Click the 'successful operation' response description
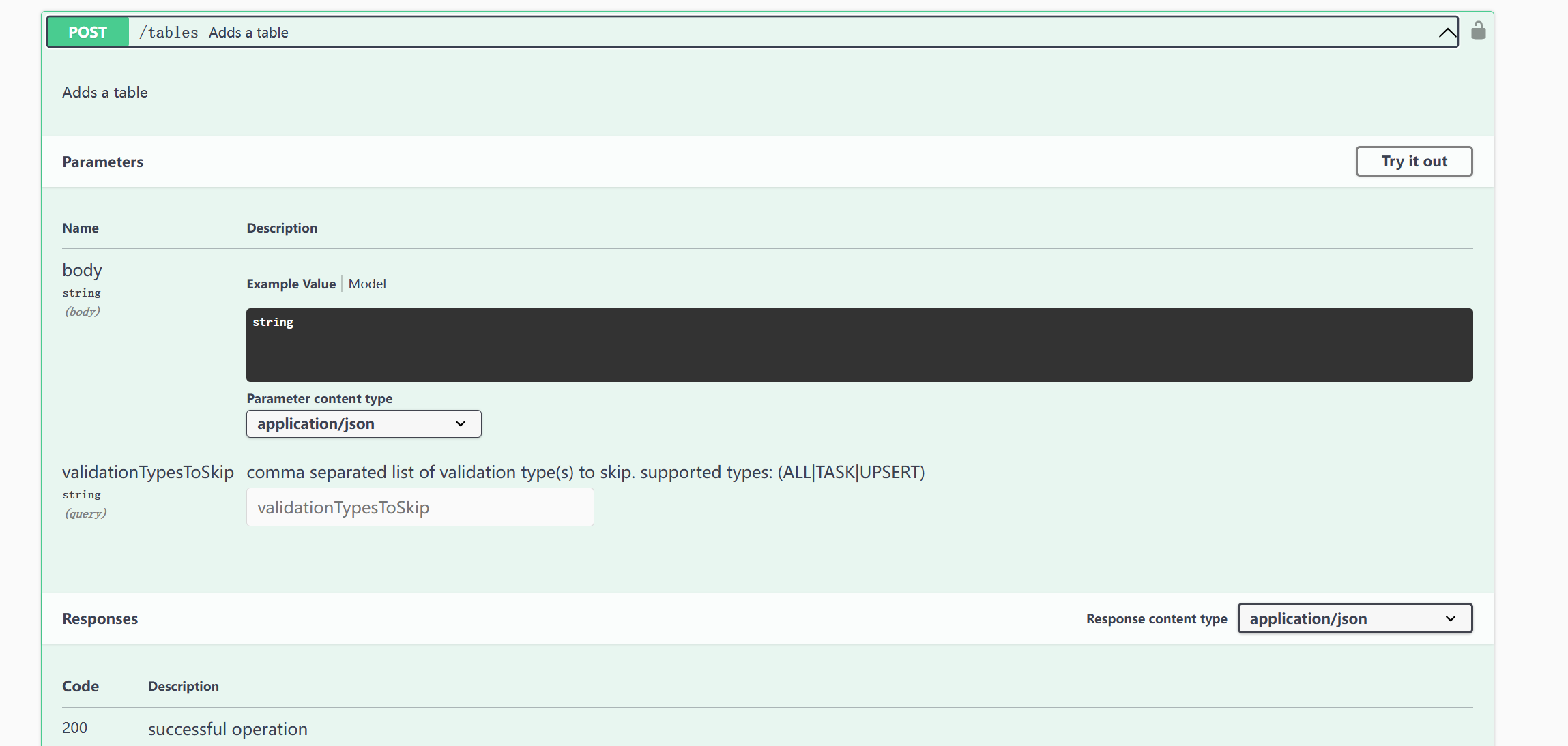 (227, 729)
